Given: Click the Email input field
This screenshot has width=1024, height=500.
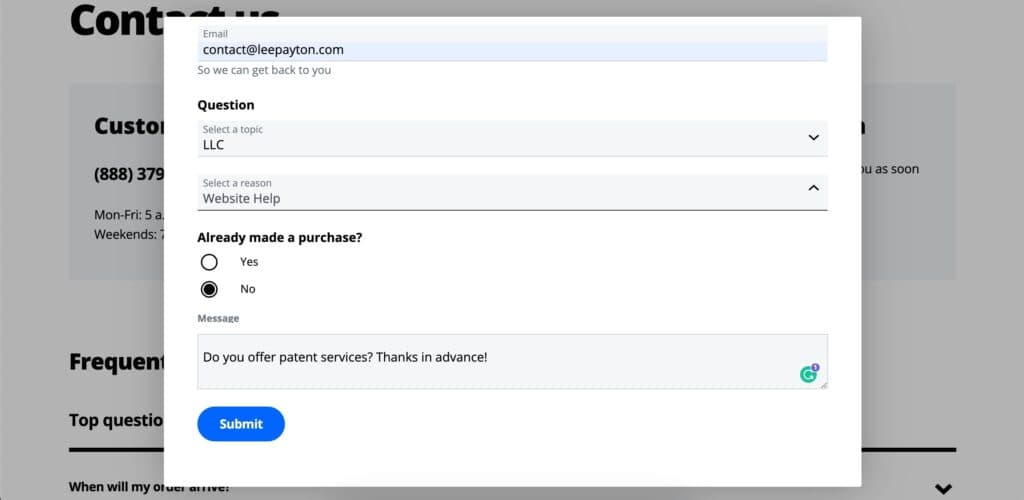Looking at the screenshot, I should tap(512, 44).
